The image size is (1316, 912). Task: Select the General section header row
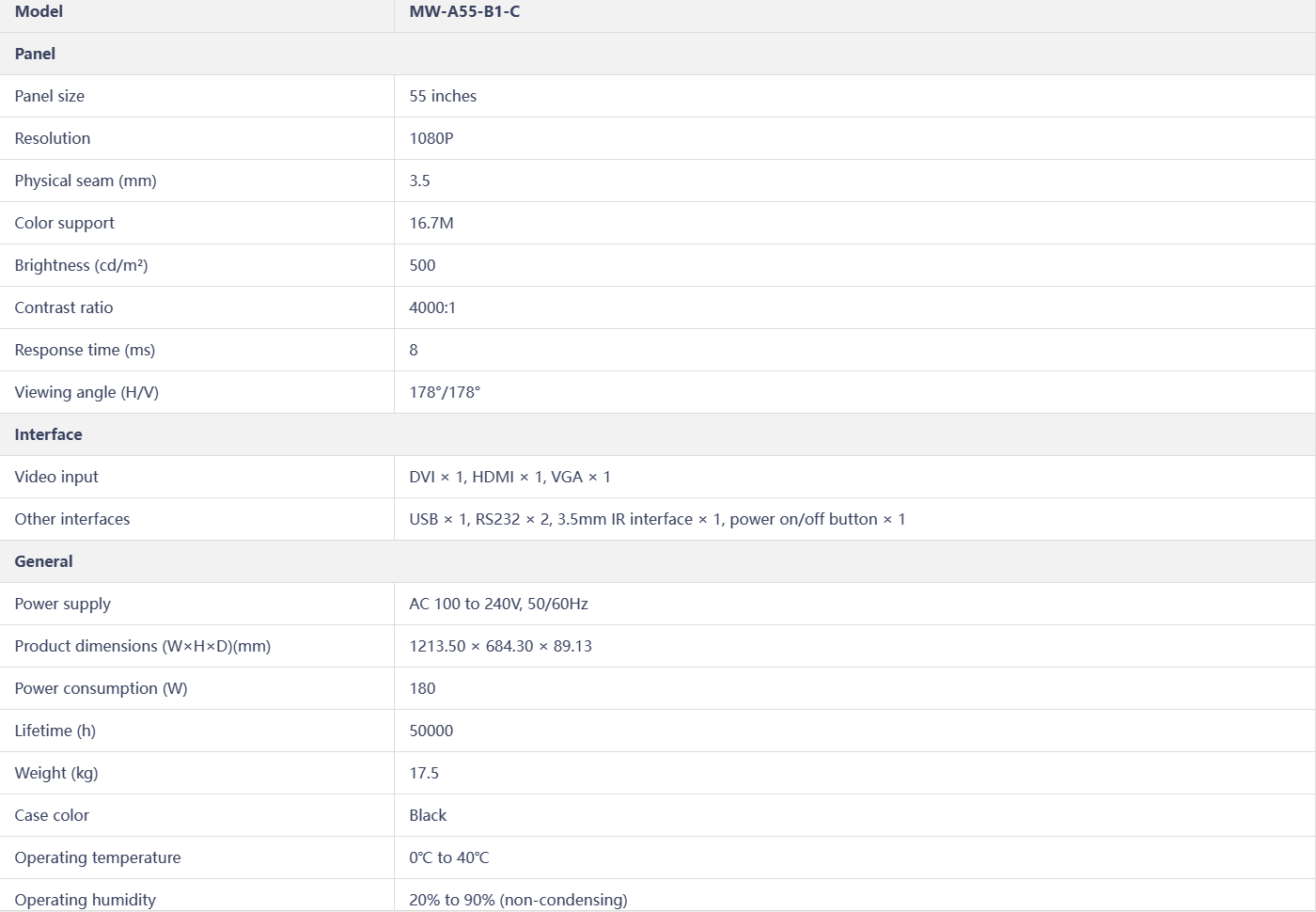coord(43,562)
